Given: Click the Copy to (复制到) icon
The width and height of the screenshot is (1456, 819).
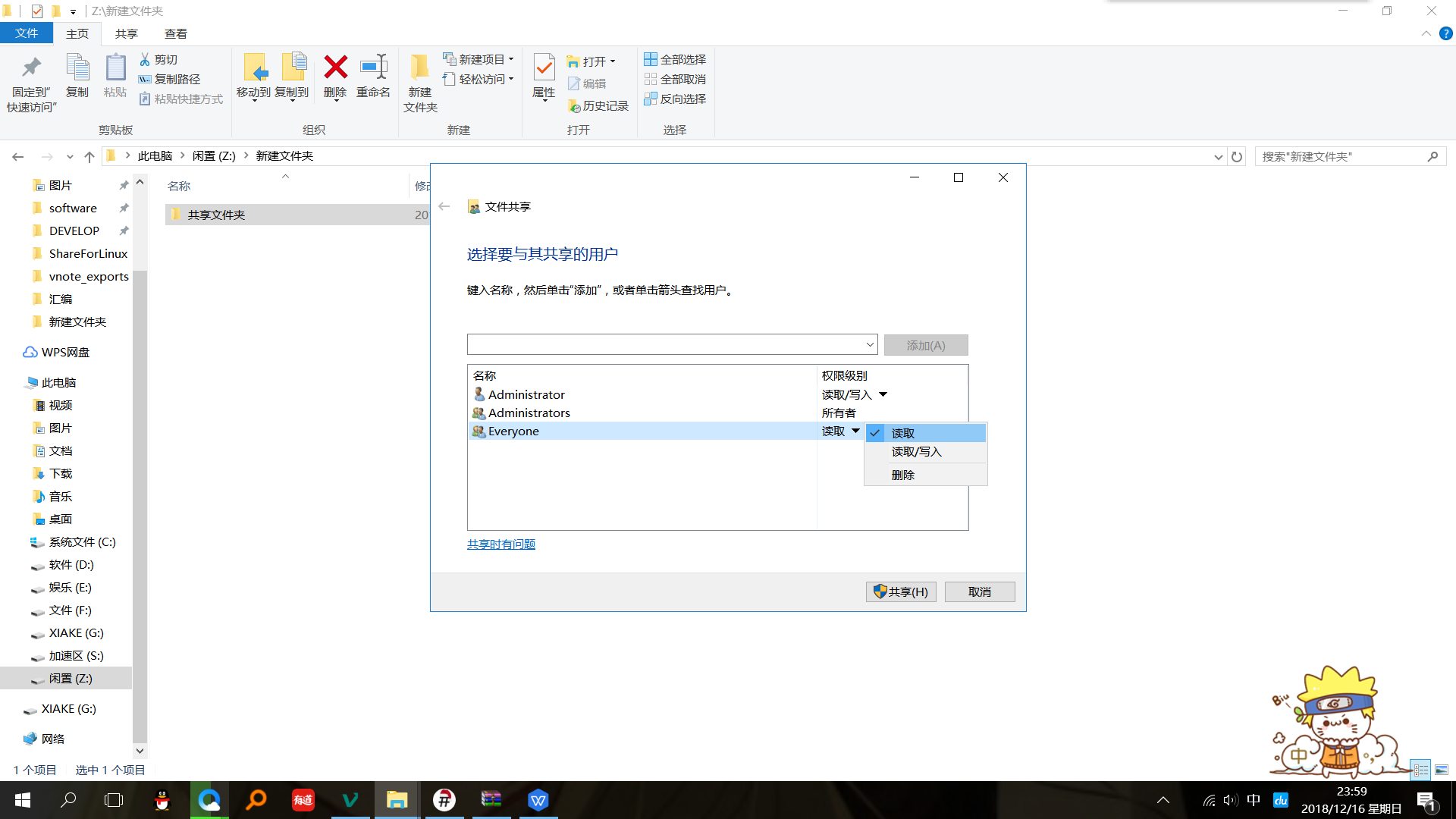Looking at the screenshot, I should (x=292, y=68).
